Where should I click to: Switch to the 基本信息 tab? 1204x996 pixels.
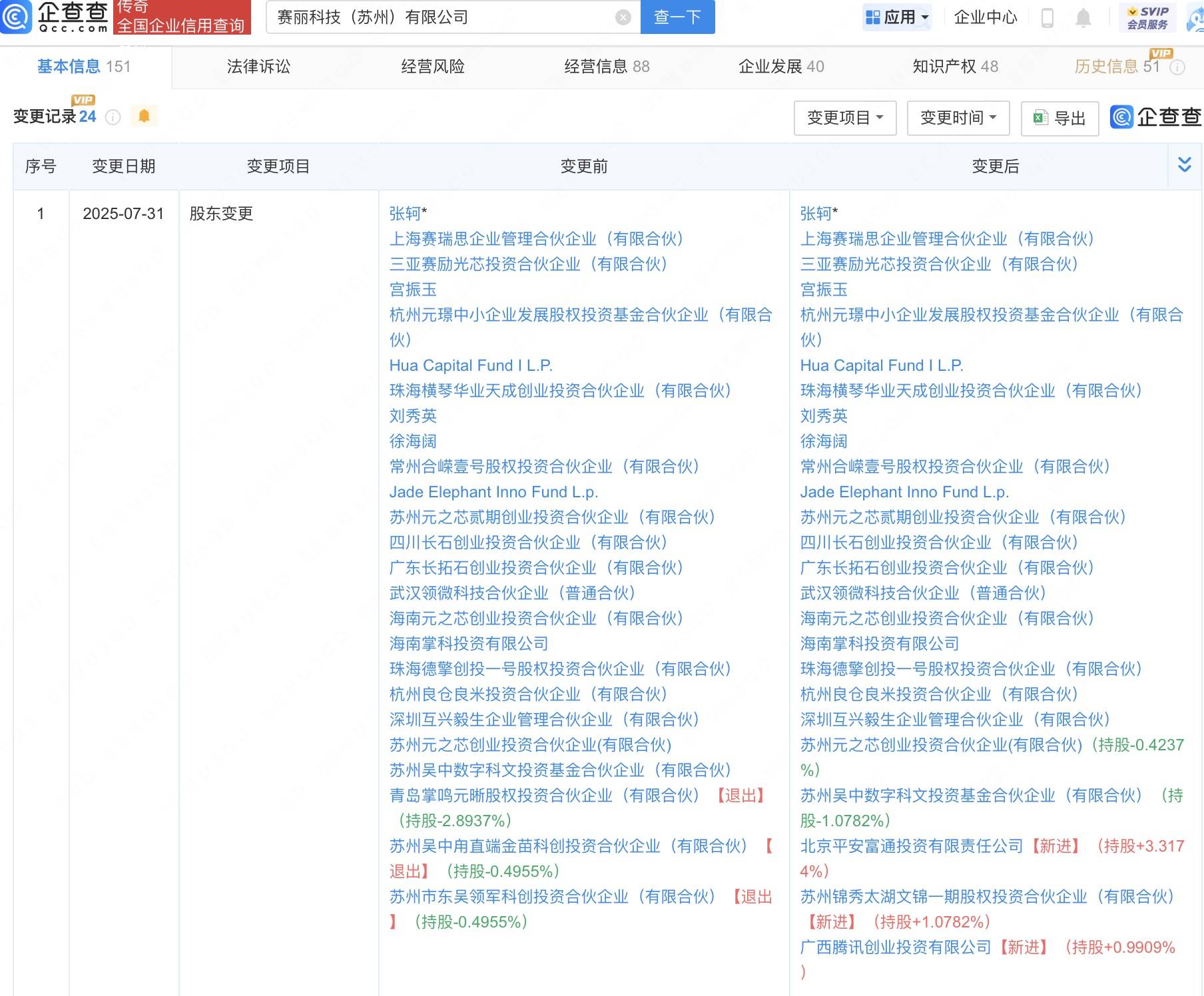click(x=84, y=67)
